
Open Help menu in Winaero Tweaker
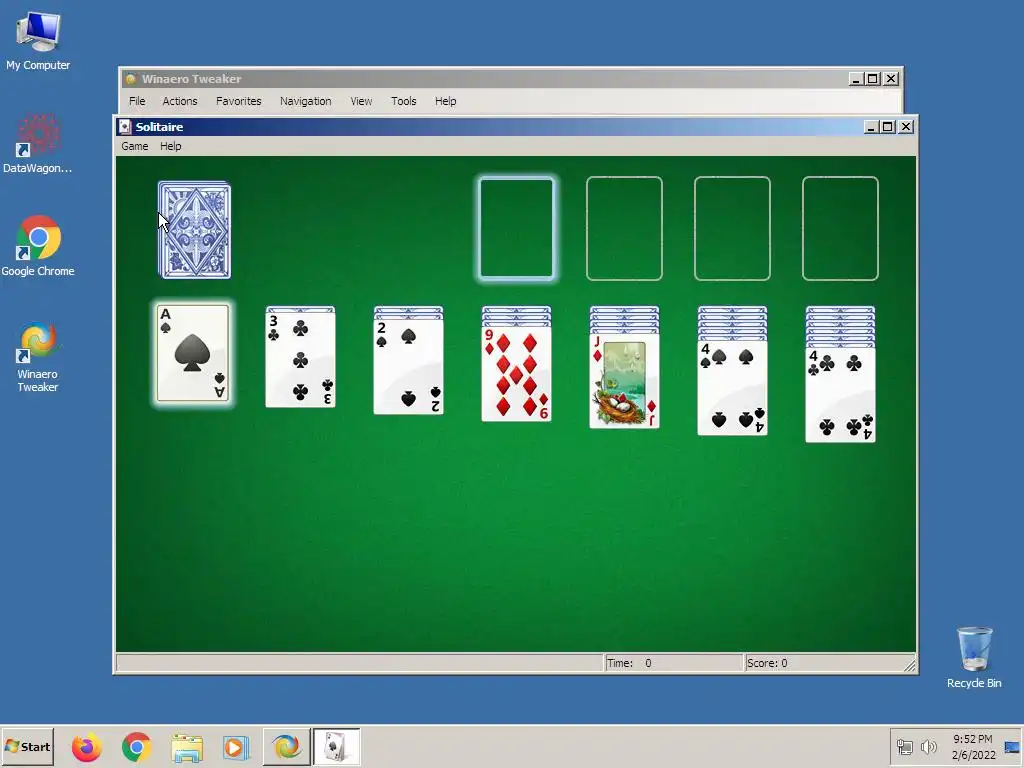[x=445, y=101]
